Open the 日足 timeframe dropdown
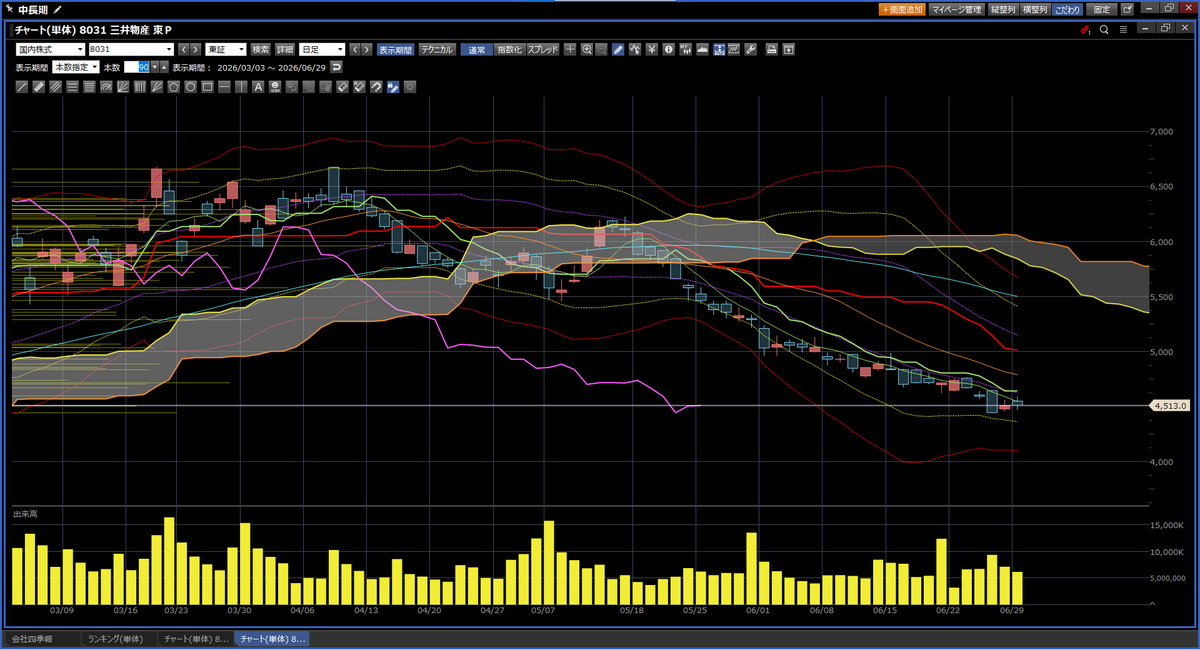1200x650 pixels. (x=322, y=49)
